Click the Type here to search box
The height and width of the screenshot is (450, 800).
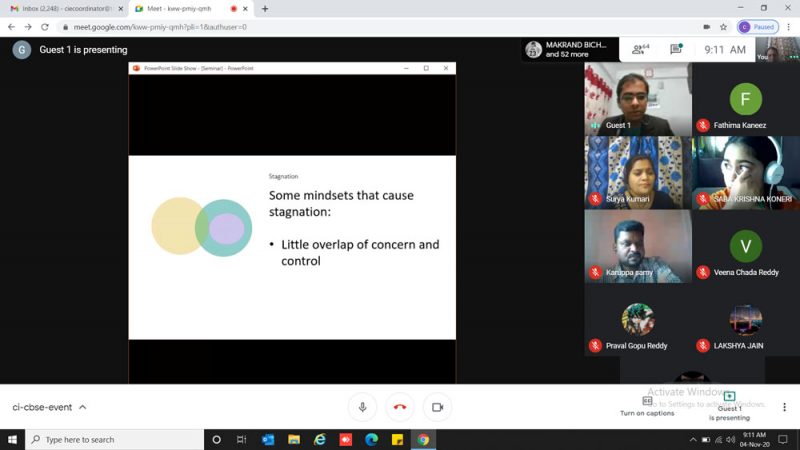[x=114, y=439]
